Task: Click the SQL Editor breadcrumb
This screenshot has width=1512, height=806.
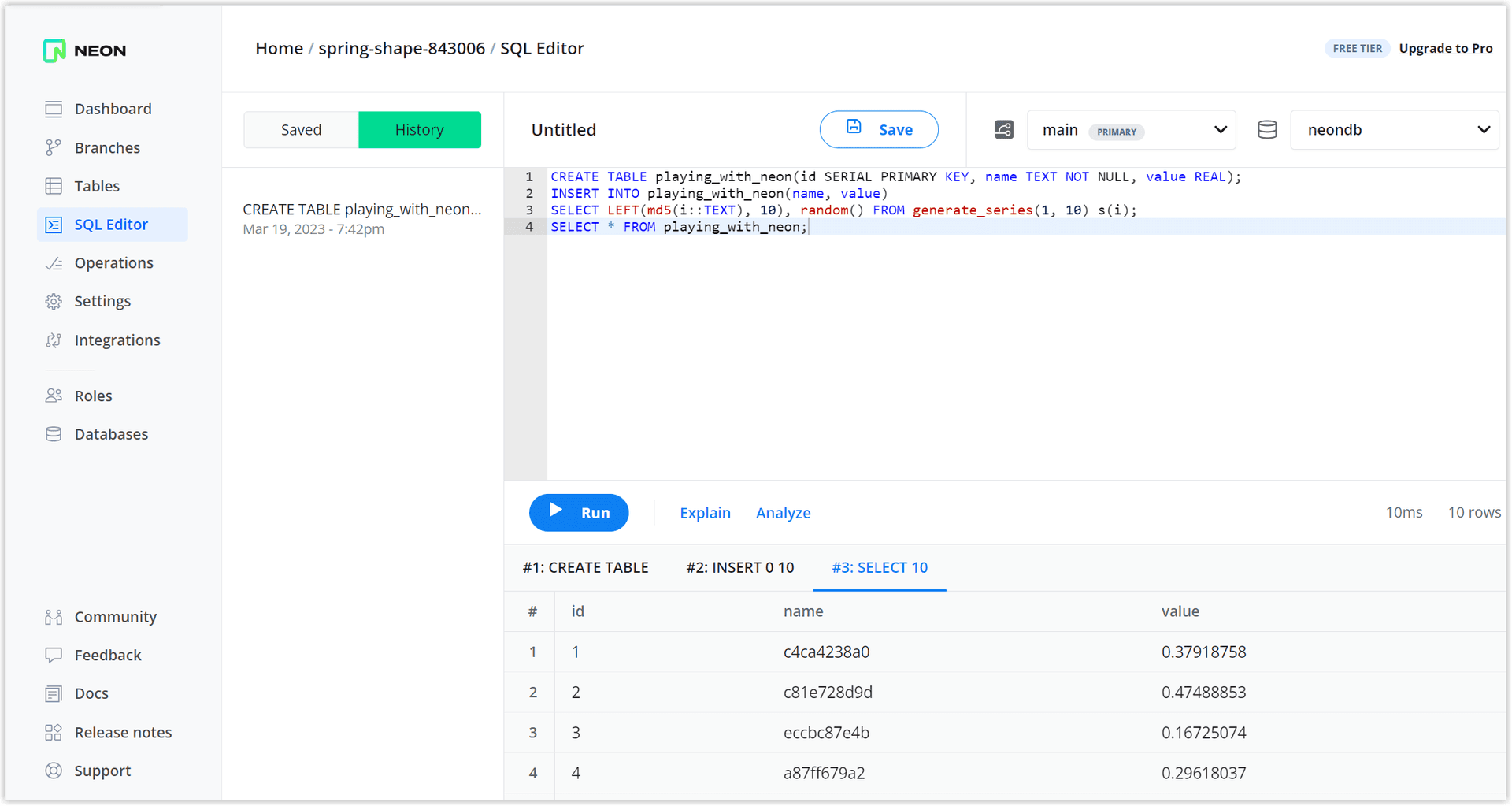Action: [543, 49]
